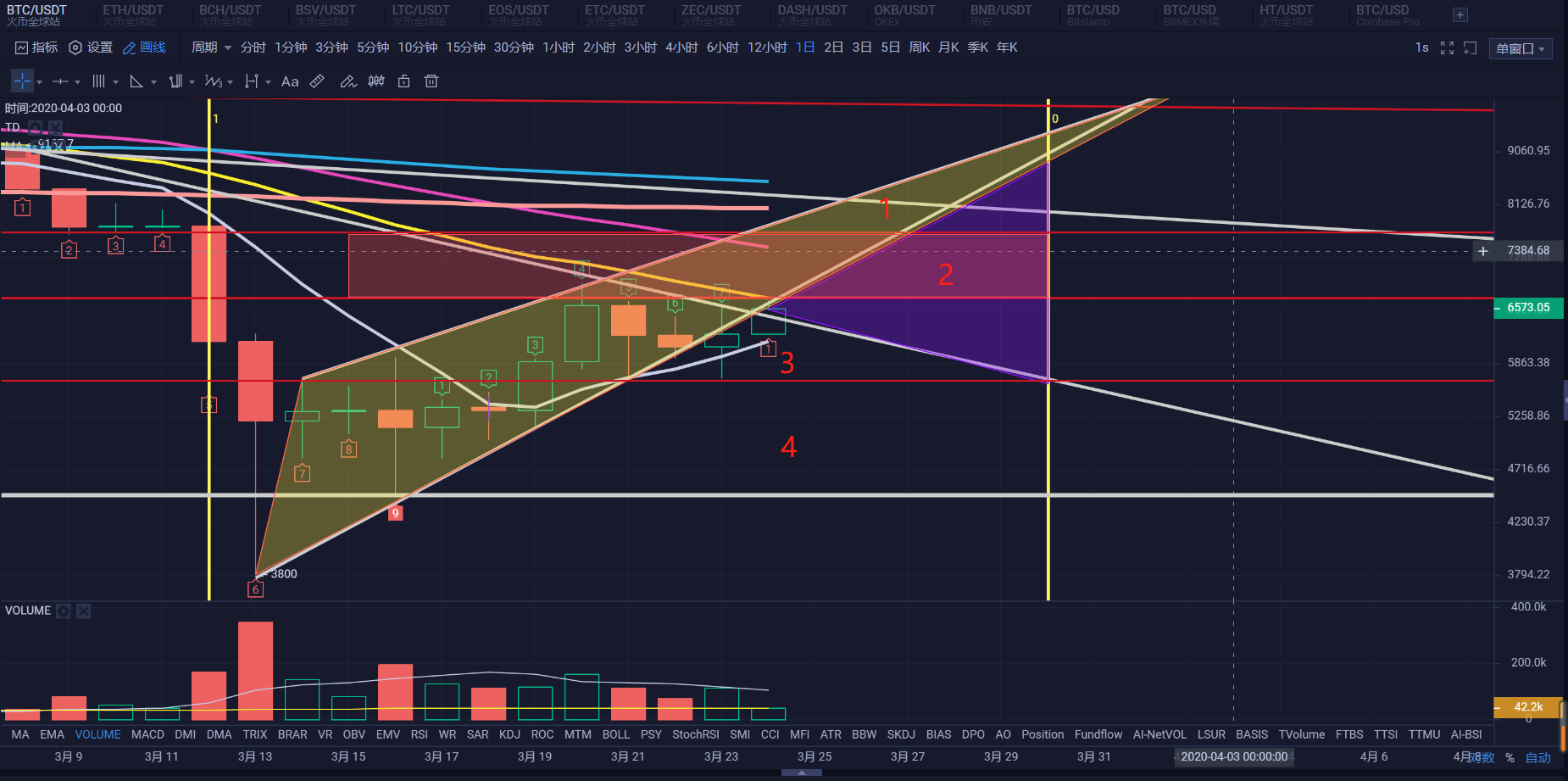Click the add window icon
The width and height of the screenshot is (1568, 781).
click(1471, 48)
